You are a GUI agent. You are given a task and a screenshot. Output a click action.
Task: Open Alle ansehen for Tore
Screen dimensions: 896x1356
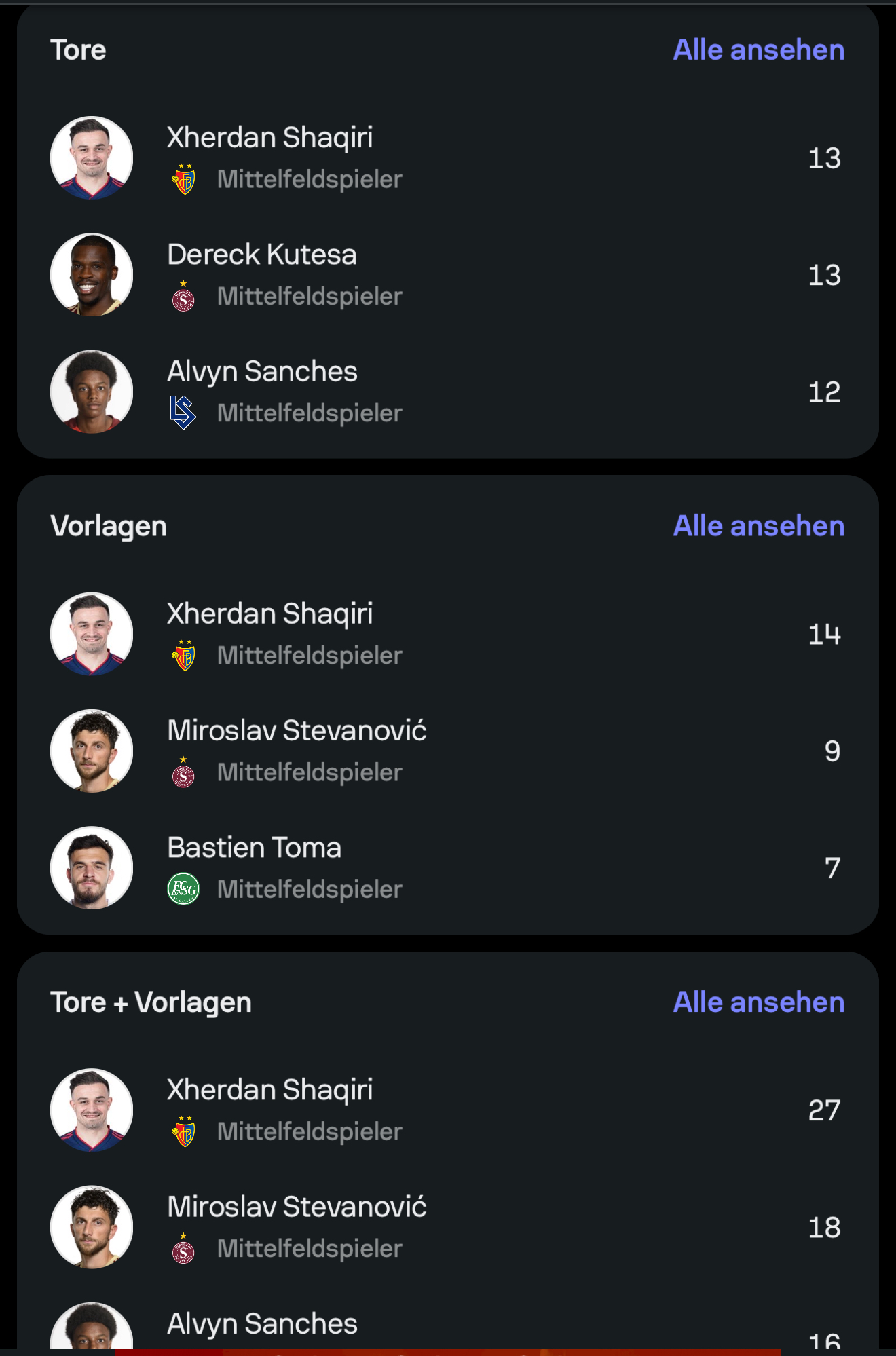coord(758,50)
